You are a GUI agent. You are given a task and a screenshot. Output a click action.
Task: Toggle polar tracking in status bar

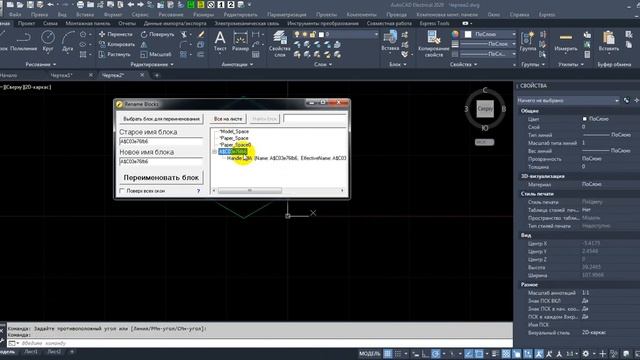pos(436,354)
